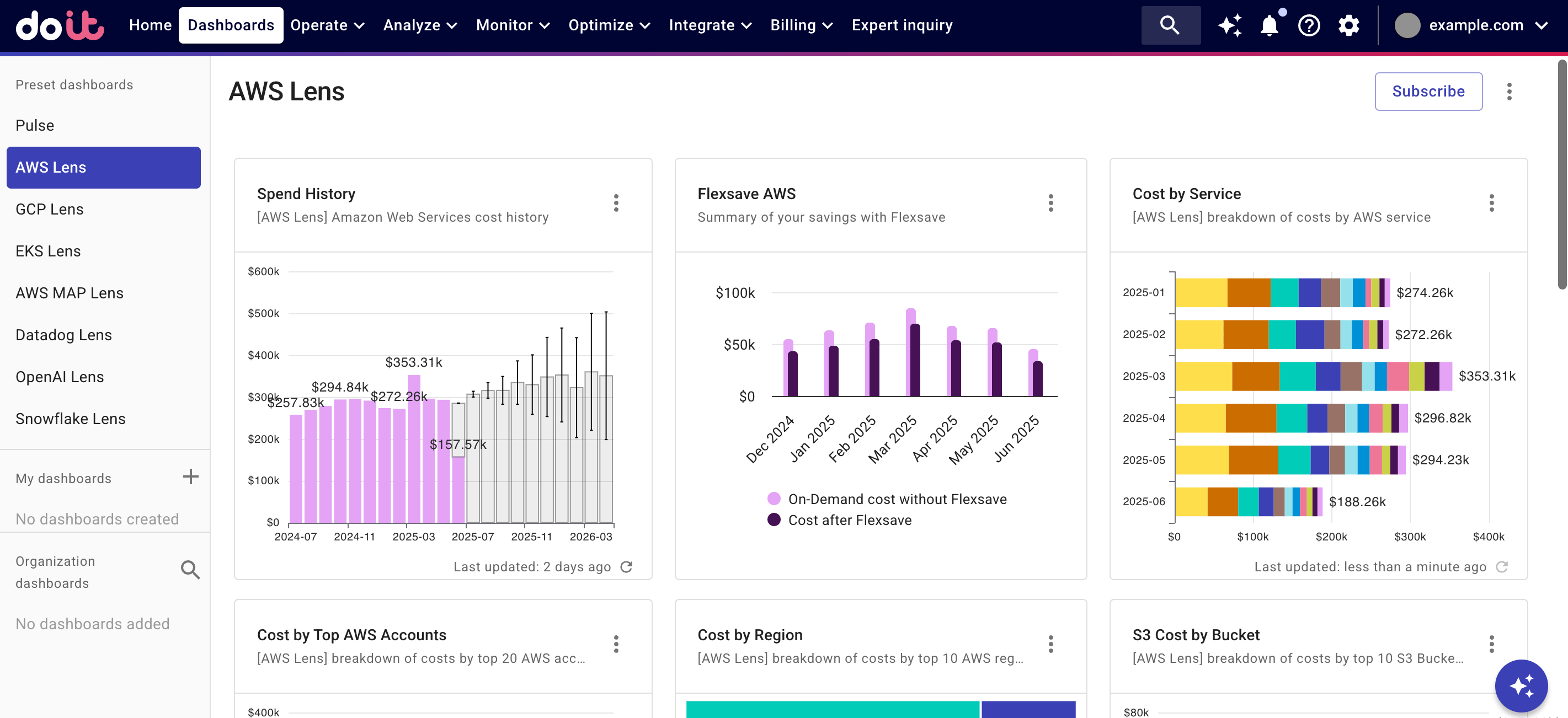The height and width of the screenshot is (718, 1568).
Task: Open the Pulse dashboard
Action: tap(104, 125)
